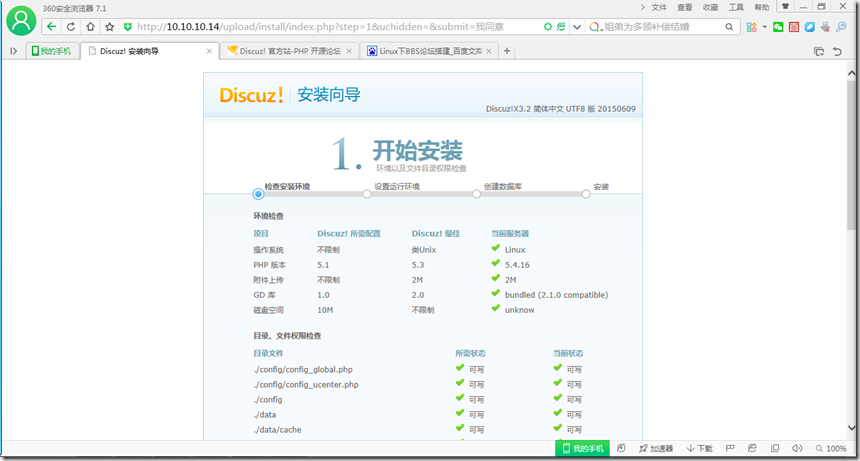Click the green security shield in address bar

click(x=128, y=26)
